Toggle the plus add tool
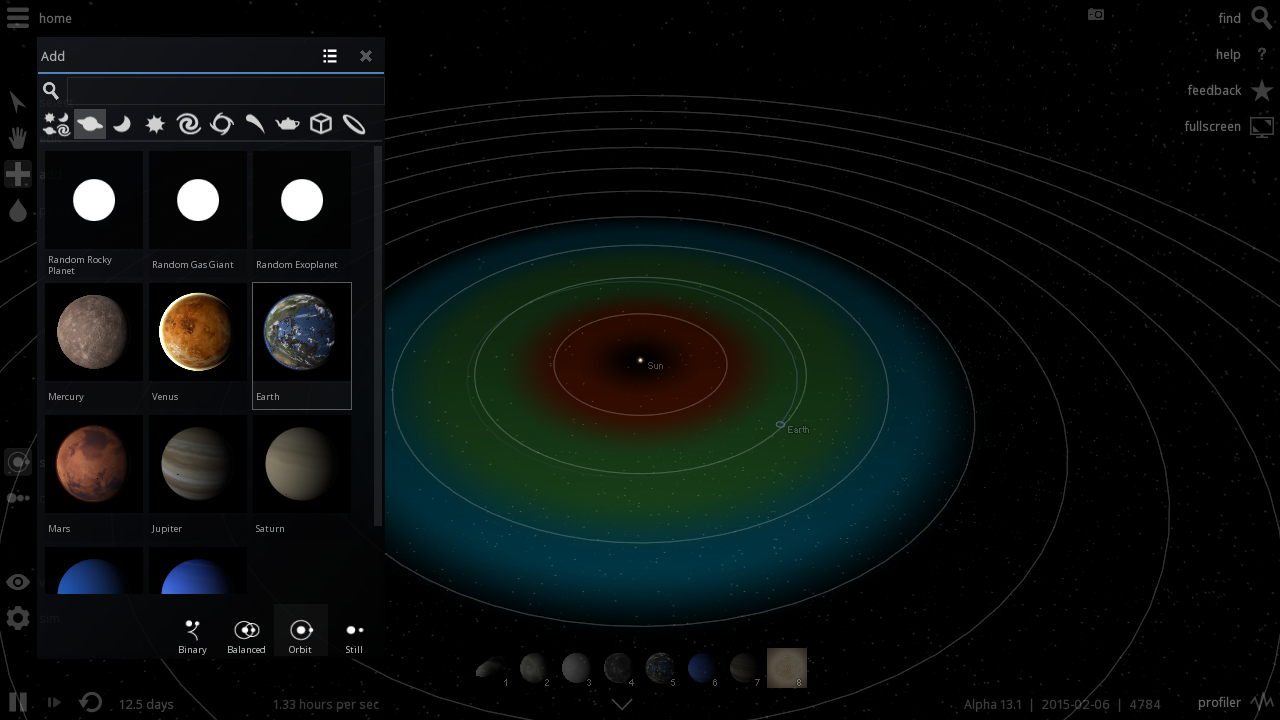1280x720 pixels. point(18,174)
